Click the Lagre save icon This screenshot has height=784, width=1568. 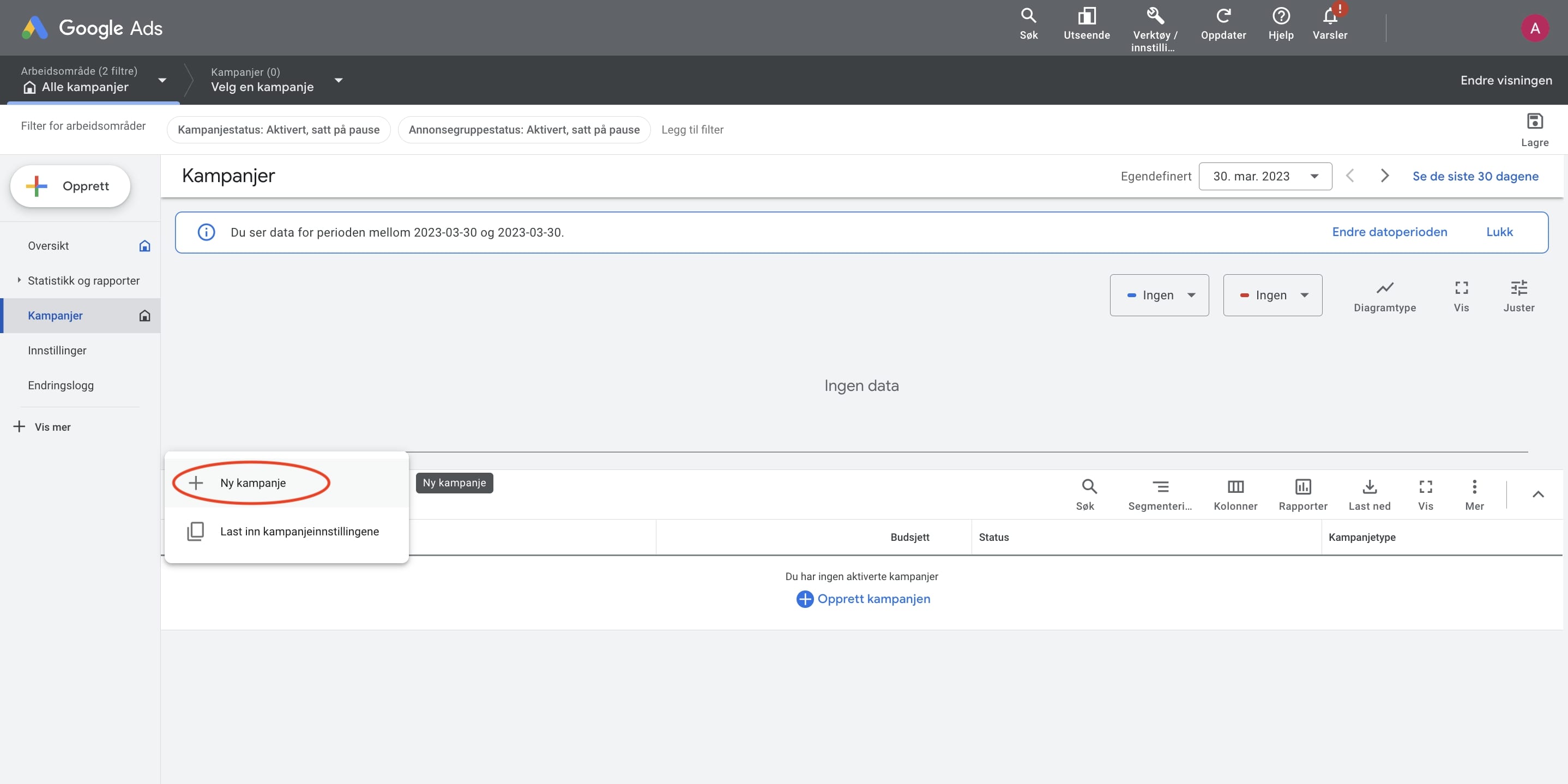click(1534, 122)
